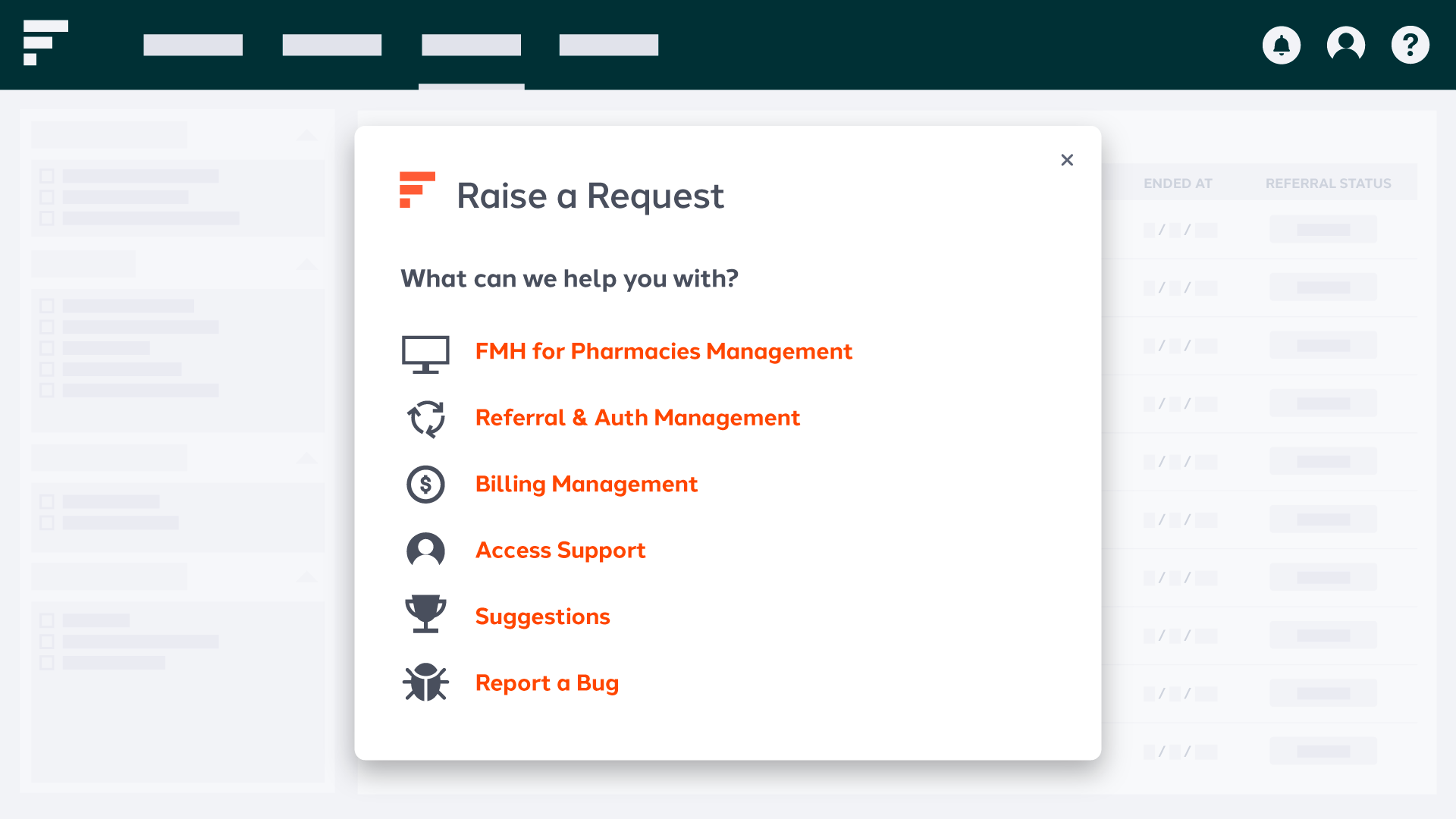Click the app logo in the top navigation

tap(45, 43)
